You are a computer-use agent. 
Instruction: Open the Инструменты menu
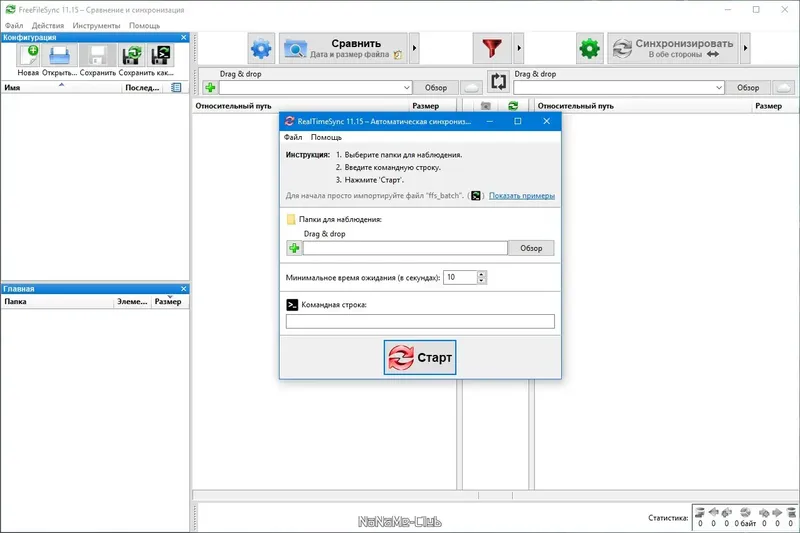tap(96, 25)
